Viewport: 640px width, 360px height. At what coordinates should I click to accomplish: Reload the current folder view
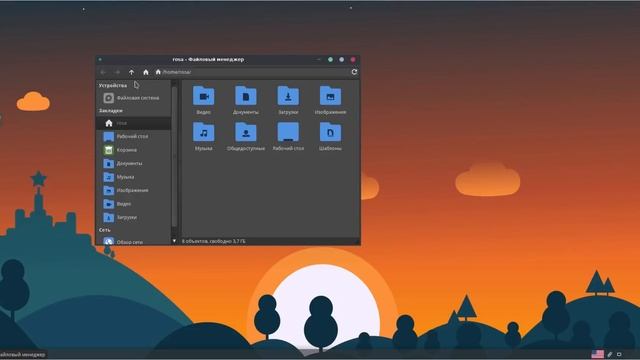(354, 72)
